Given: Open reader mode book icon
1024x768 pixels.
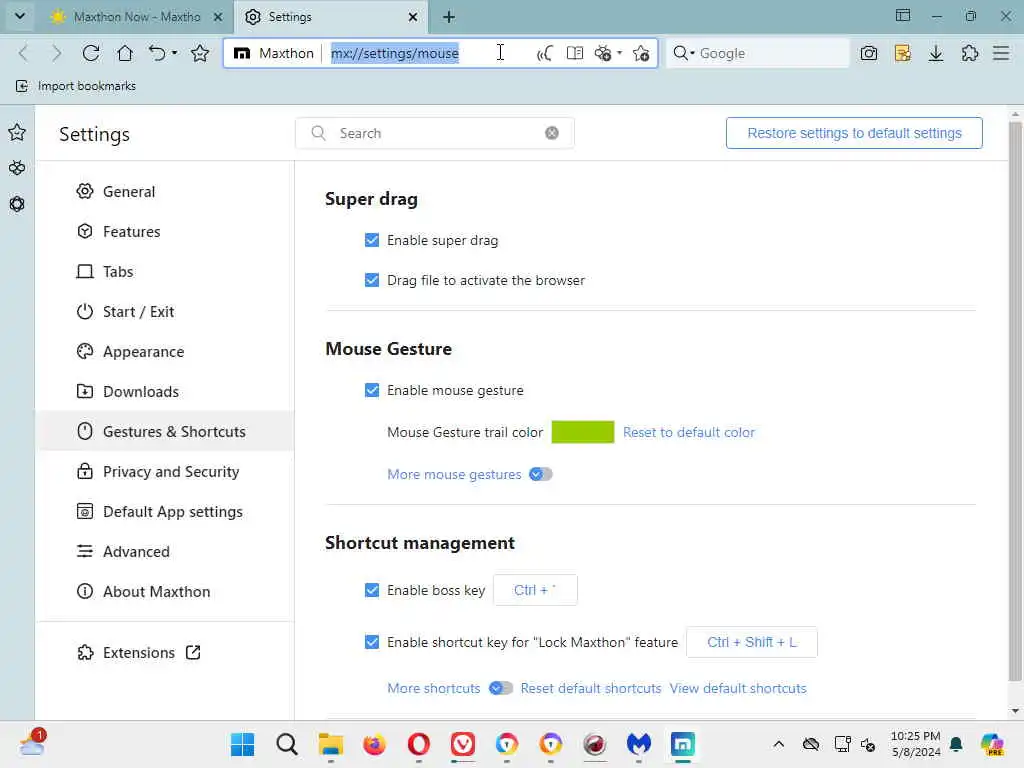Looking at the screenshot, I should tap(575, 53).
